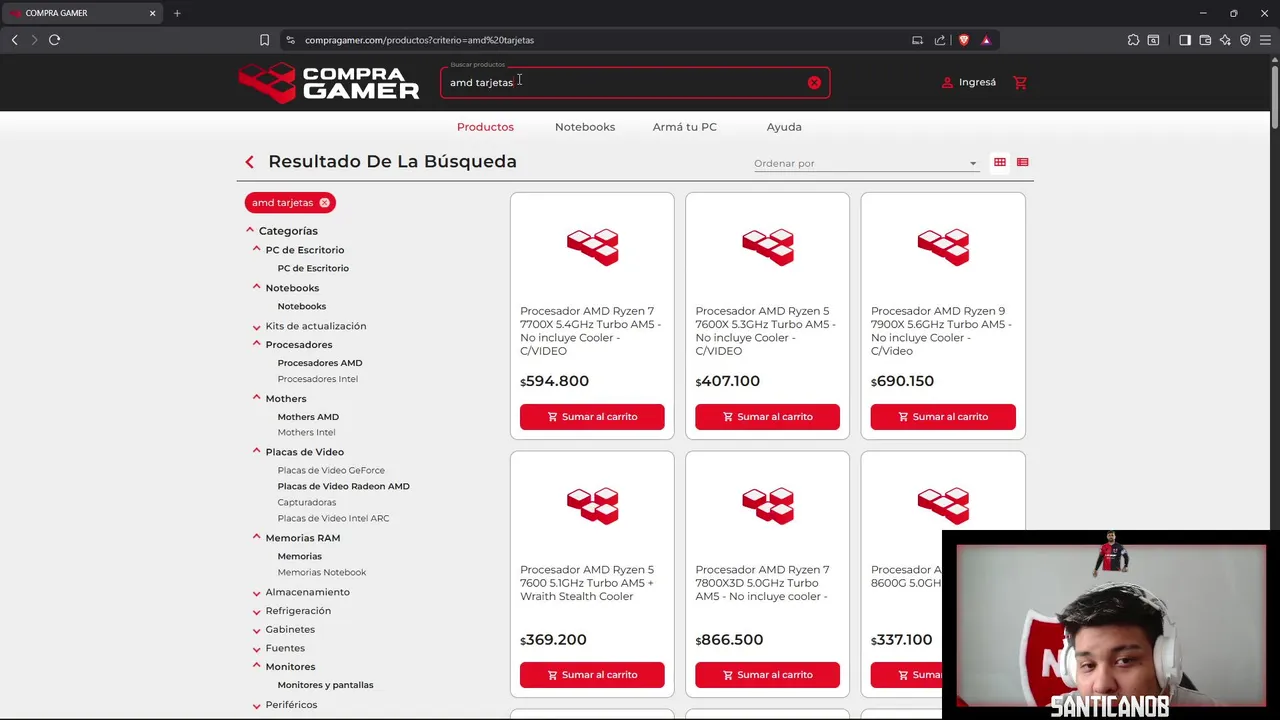Viewport: 1280px width, 720px height.
Task: Open the Brave VPN icon
Action: tap(1245, 40)
